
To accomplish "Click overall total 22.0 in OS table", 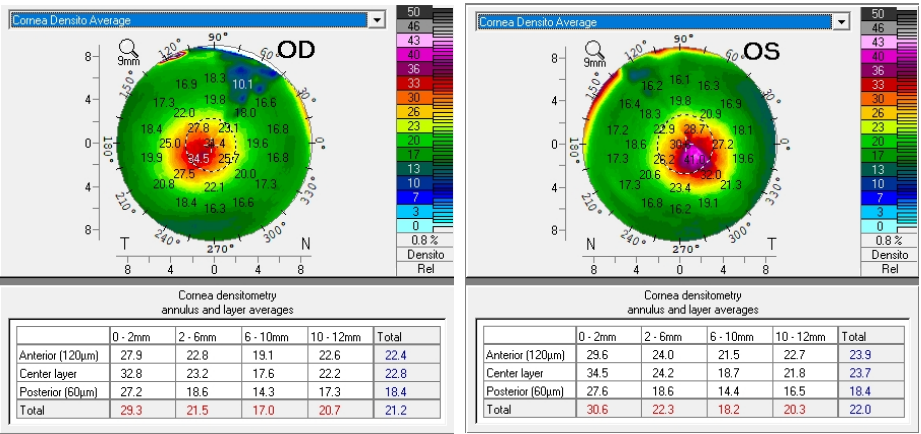I will 872,410.
